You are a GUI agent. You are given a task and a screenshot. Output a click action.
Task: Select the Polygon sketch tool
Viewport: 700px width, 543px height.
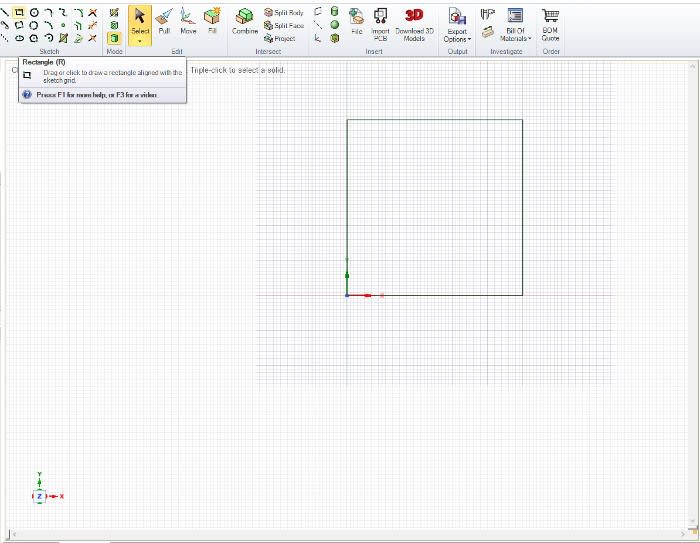[34, 38]
